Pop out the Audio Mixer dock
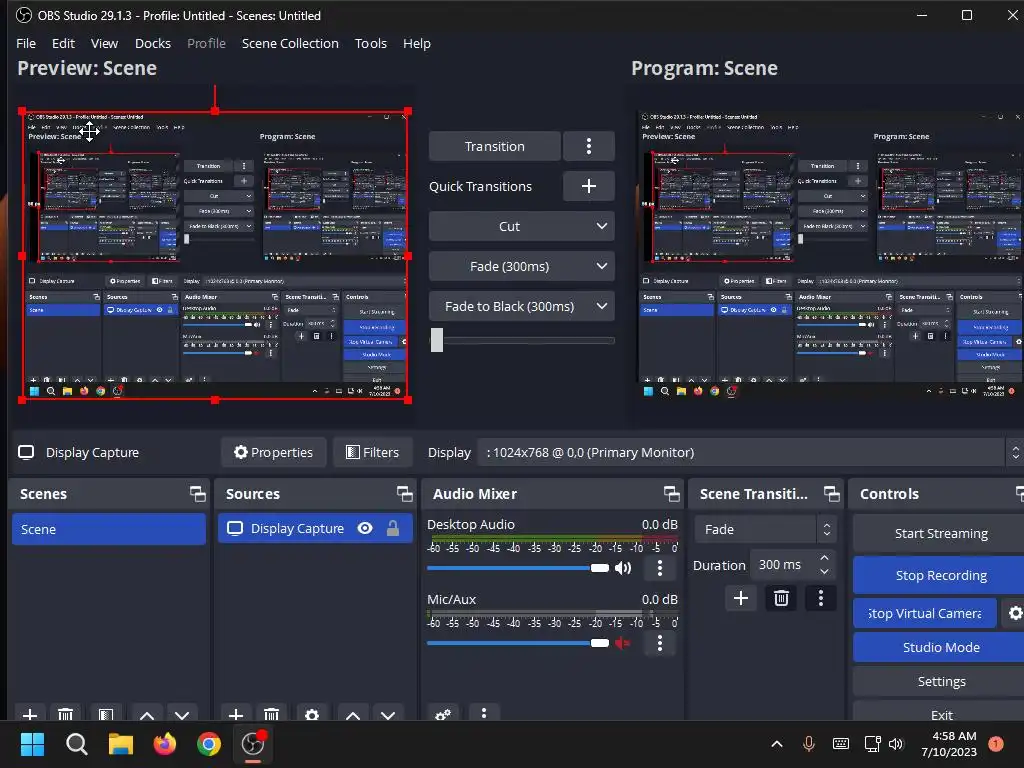The image size is (1024, 768). click(x=671, y=494)
